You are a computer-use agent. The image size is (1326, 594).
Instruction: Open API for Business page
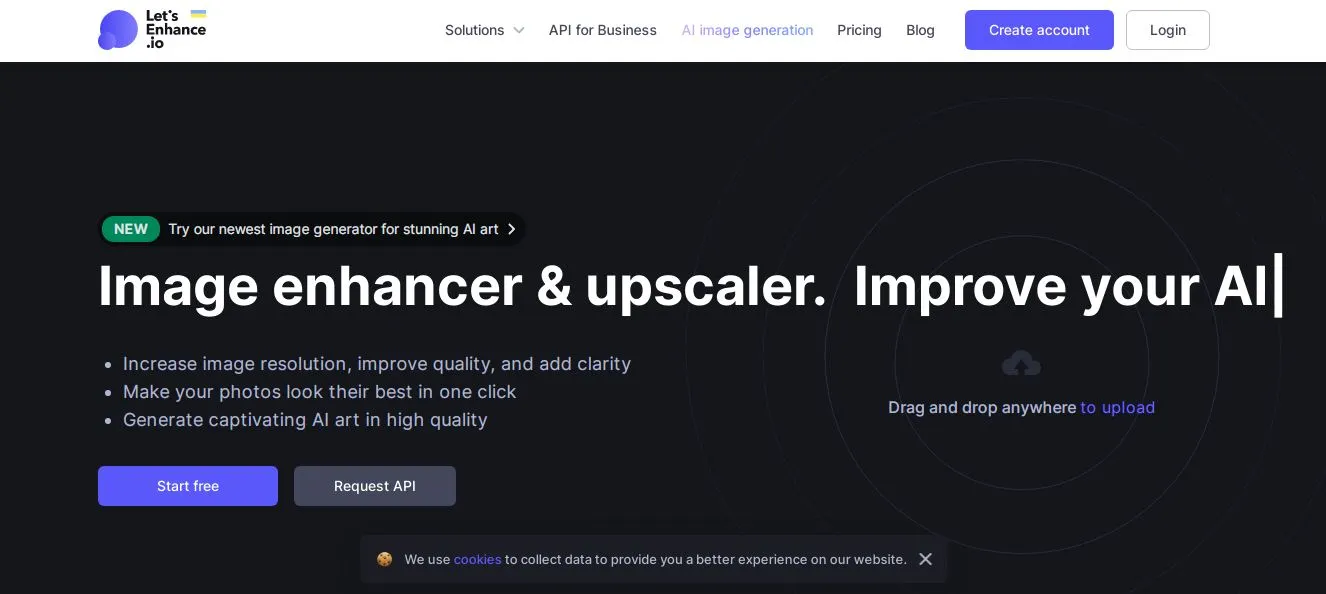click(603, 30)
